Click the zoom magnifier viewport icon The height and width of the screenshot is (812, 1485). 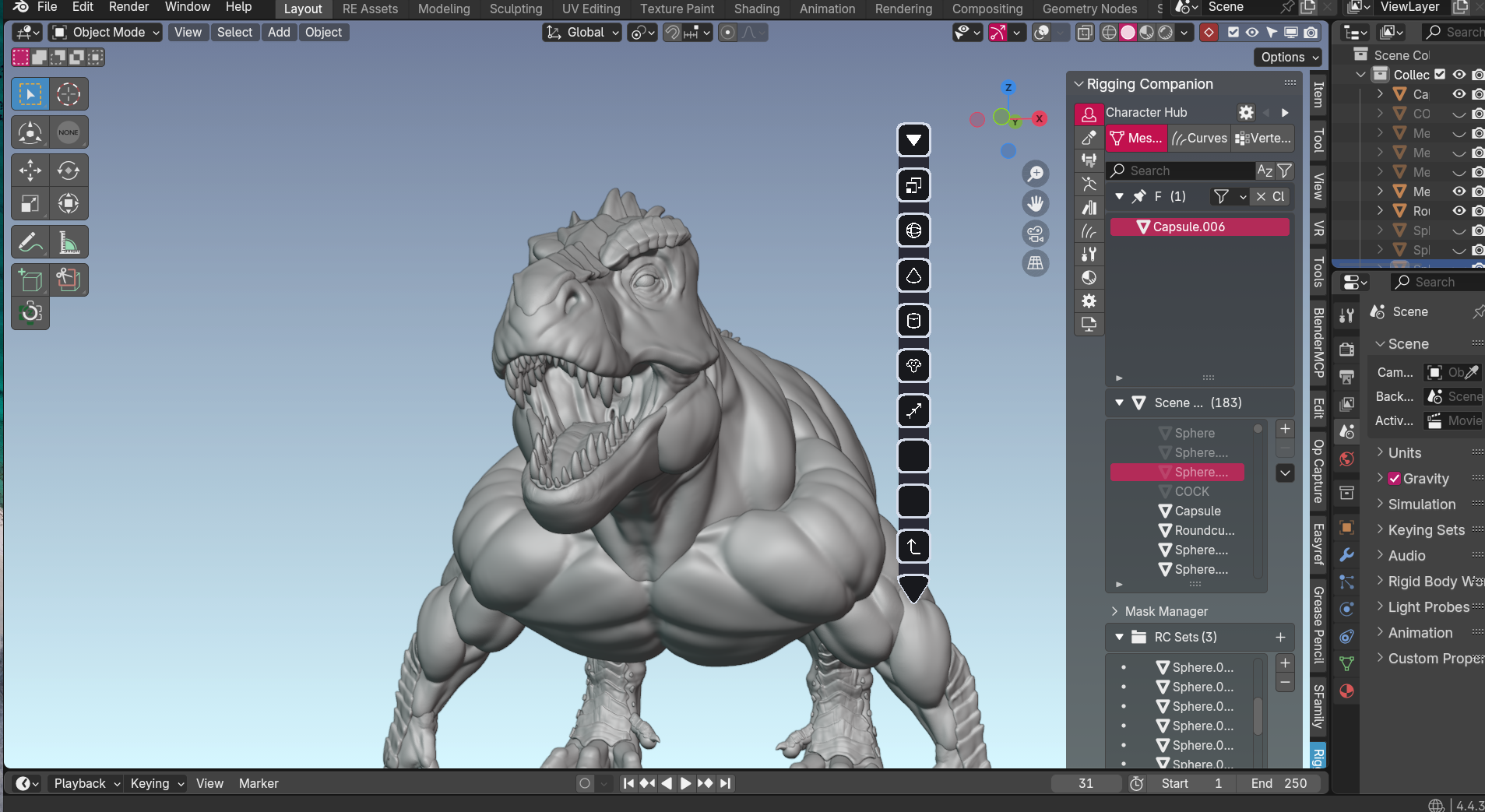point(1035,174)
